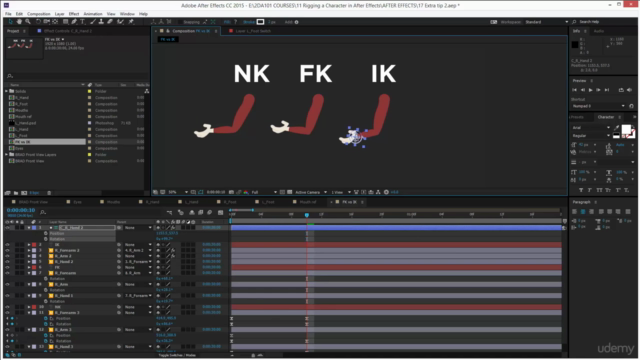Toggle the preview loop option icon
The image size is (640, 360).
pyautogui.click(x=621, y=90)
